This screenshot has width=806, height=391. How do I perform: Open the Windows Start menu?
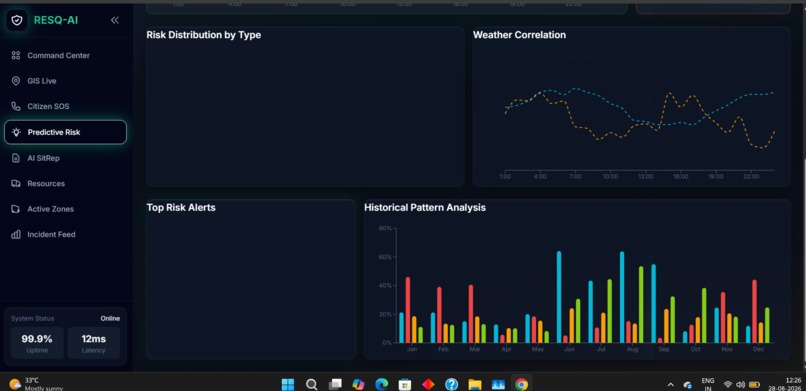click(x=288, y=384)
